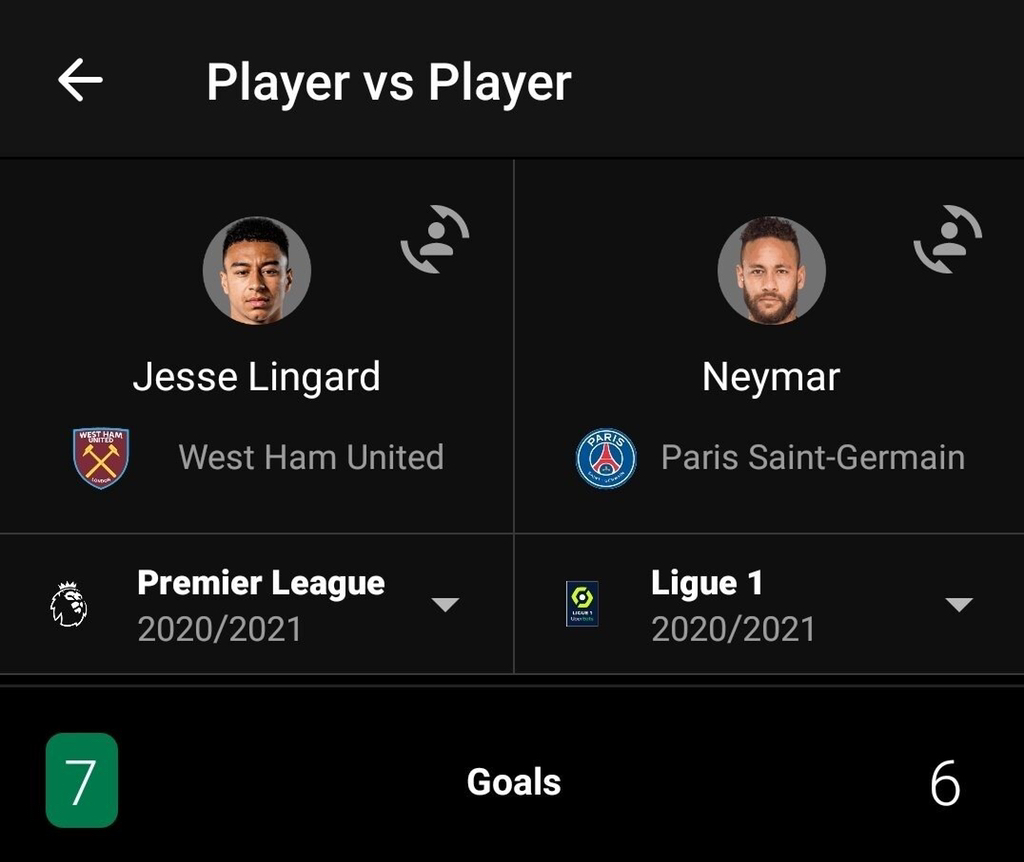This screenshot has height=862, width=1024.
Task: Open West Ham United team link
Action: (x=311, y=457)
